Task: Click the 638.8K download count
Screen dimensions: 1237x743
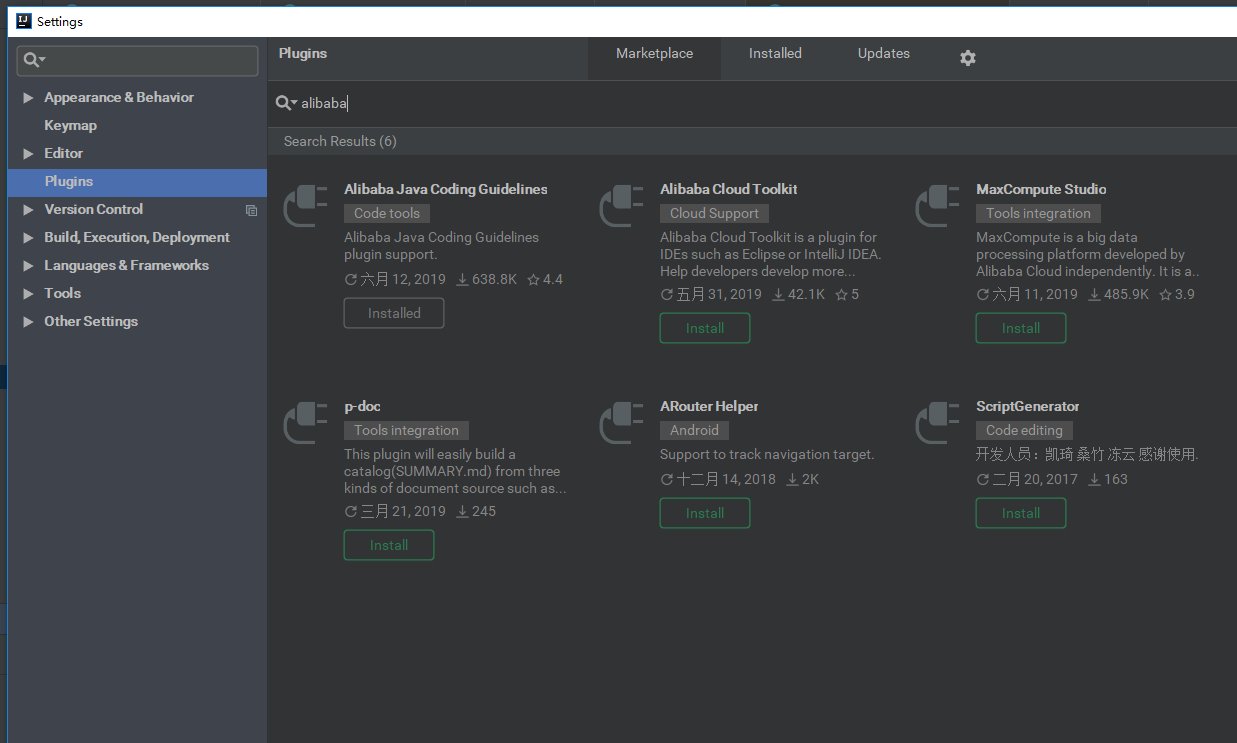Action: [487, 280]
